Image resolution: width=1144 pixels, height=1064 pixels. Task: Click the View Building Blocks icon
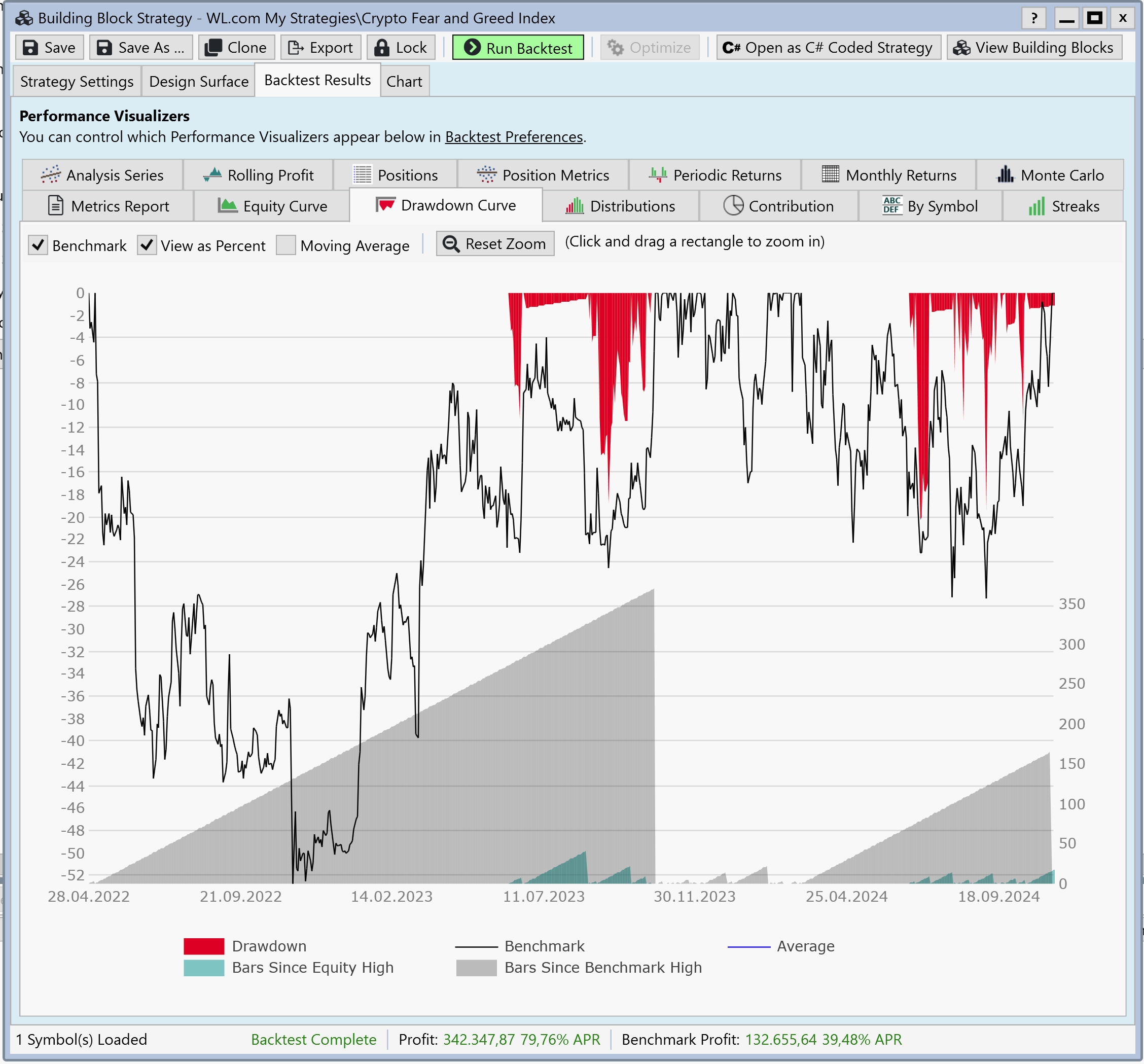pos(961,48)
